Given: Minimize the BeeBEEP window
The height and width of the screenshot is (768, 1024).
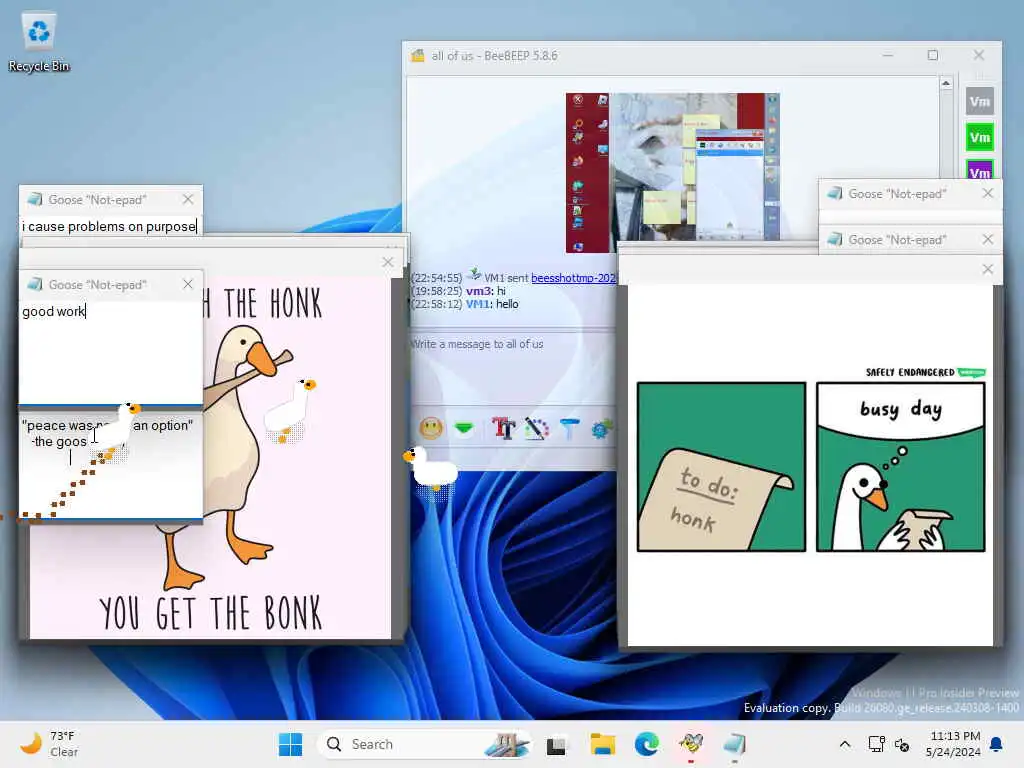Looking at the screenshot, I should [x=888, y=56].
